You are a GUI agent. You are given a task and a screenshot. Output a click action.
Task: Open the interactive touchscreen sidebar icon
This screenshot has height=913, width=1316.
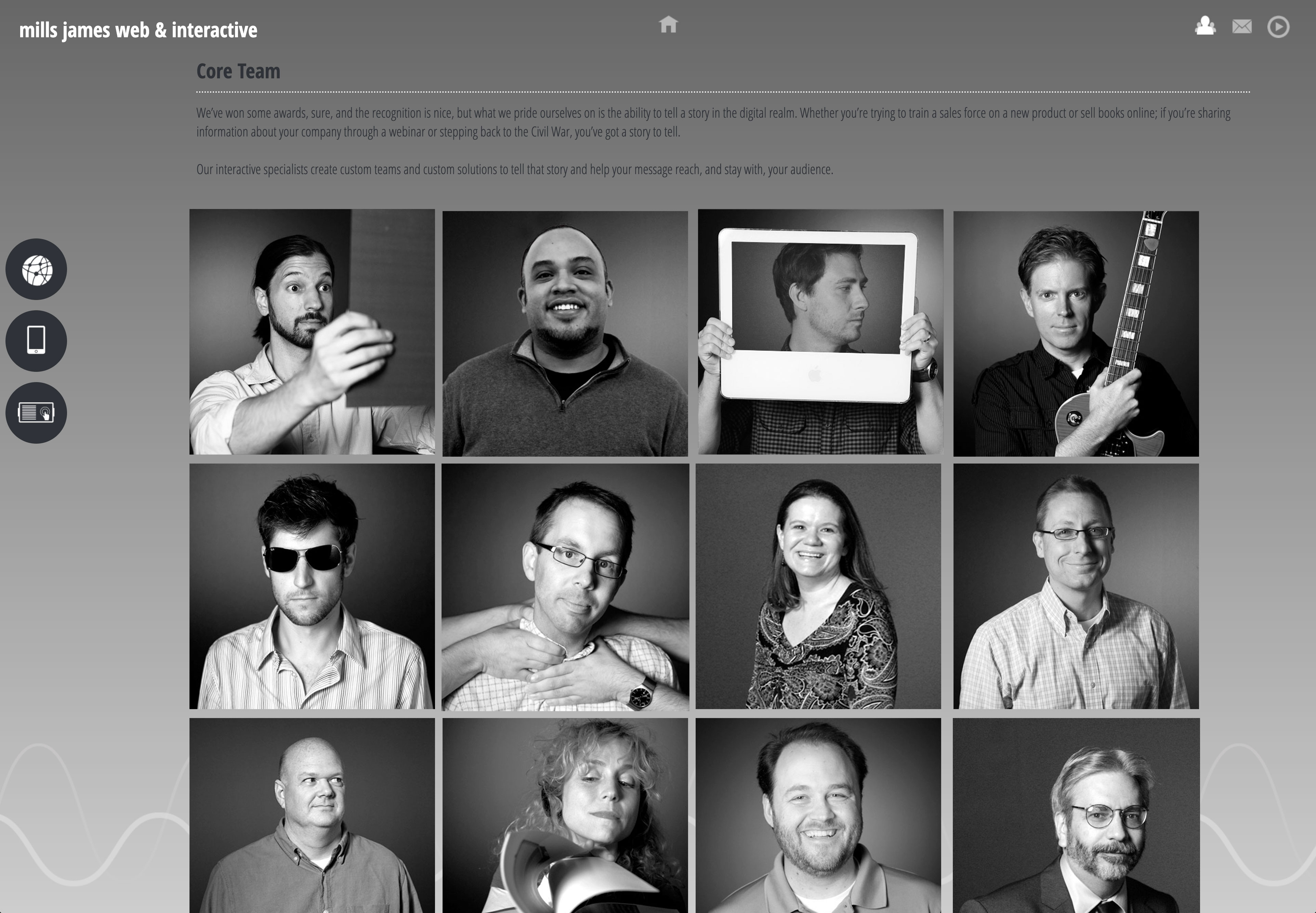(x=36, y=413)
